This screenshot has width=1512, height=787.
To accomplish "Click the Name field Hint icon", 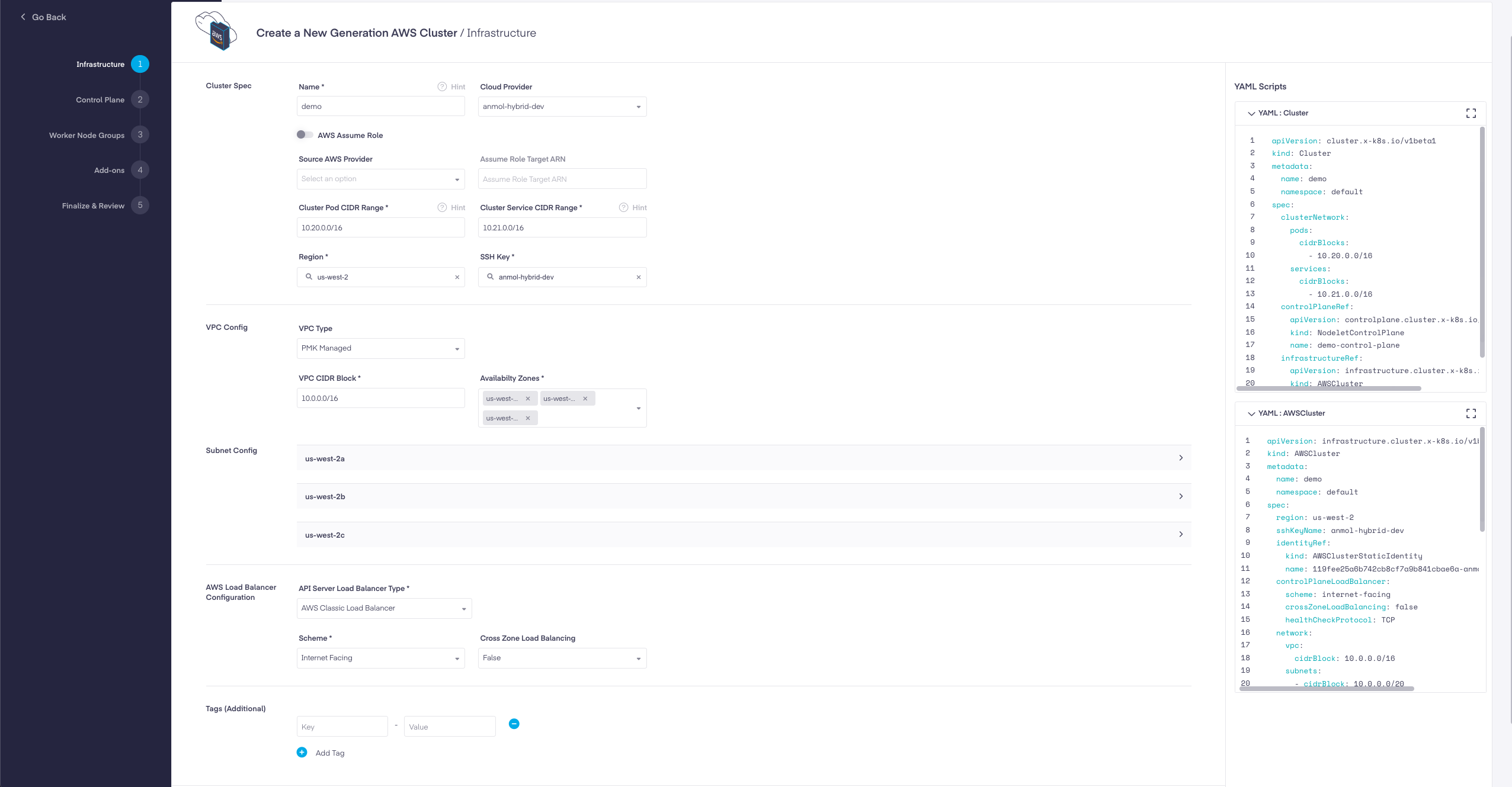I will click(x=442, y=86).
